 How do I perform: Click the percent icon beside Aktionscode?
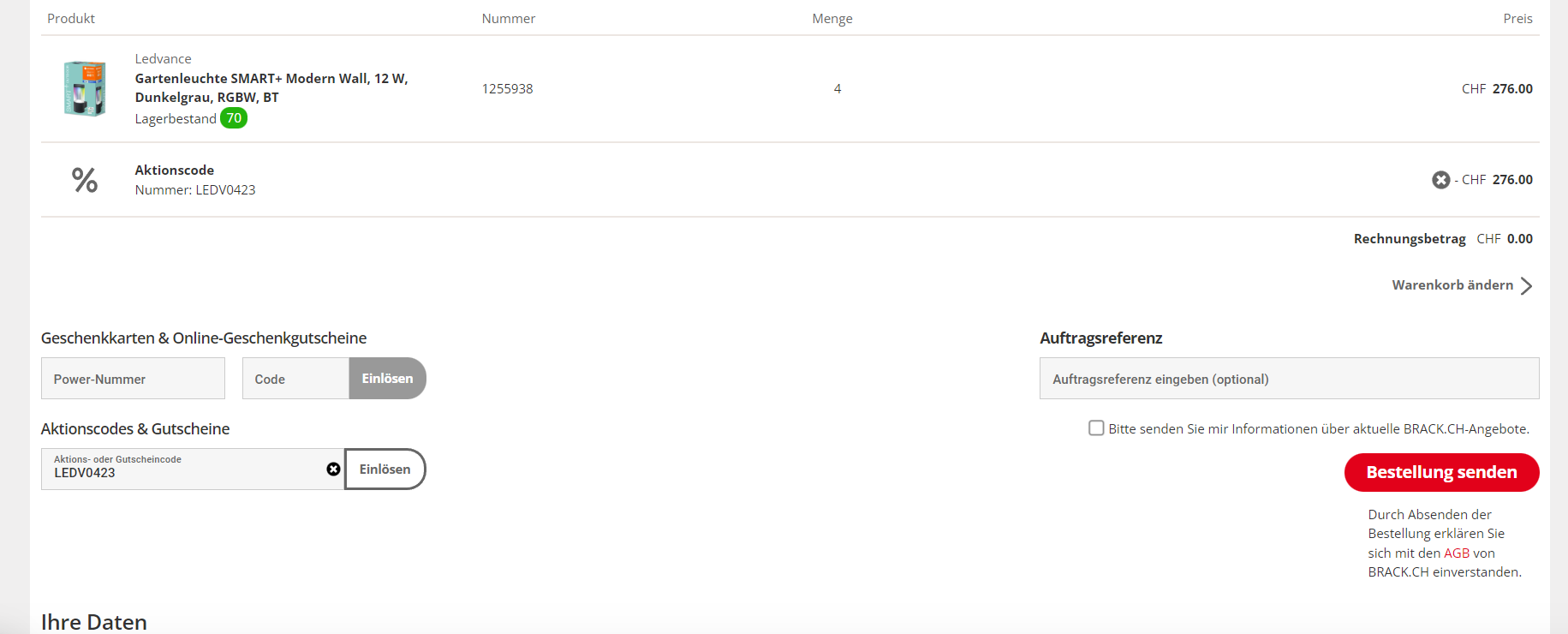pos(85,180)
